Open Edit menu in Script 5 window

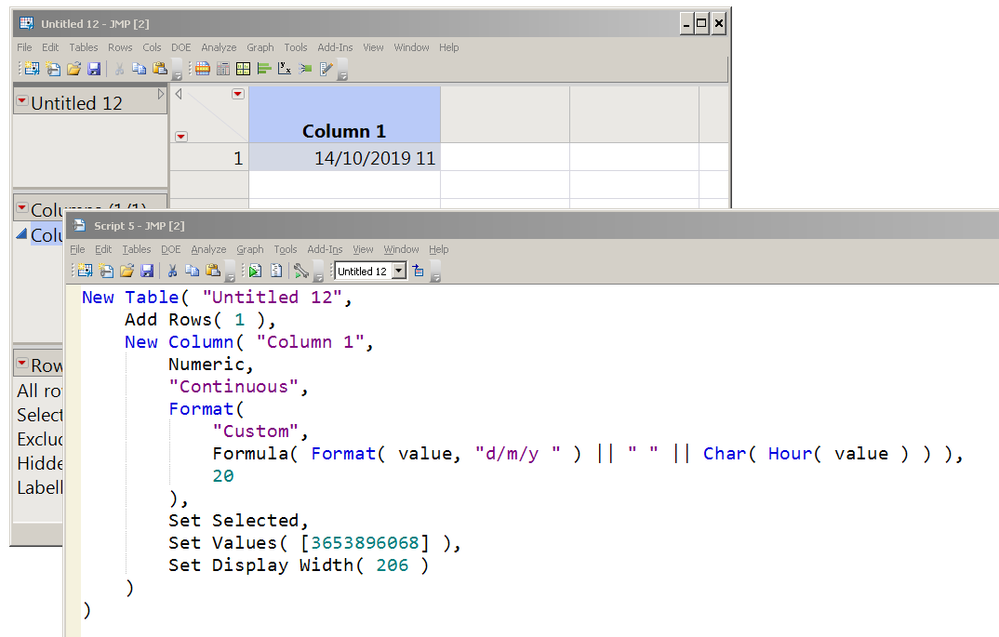tap(103, 249)
